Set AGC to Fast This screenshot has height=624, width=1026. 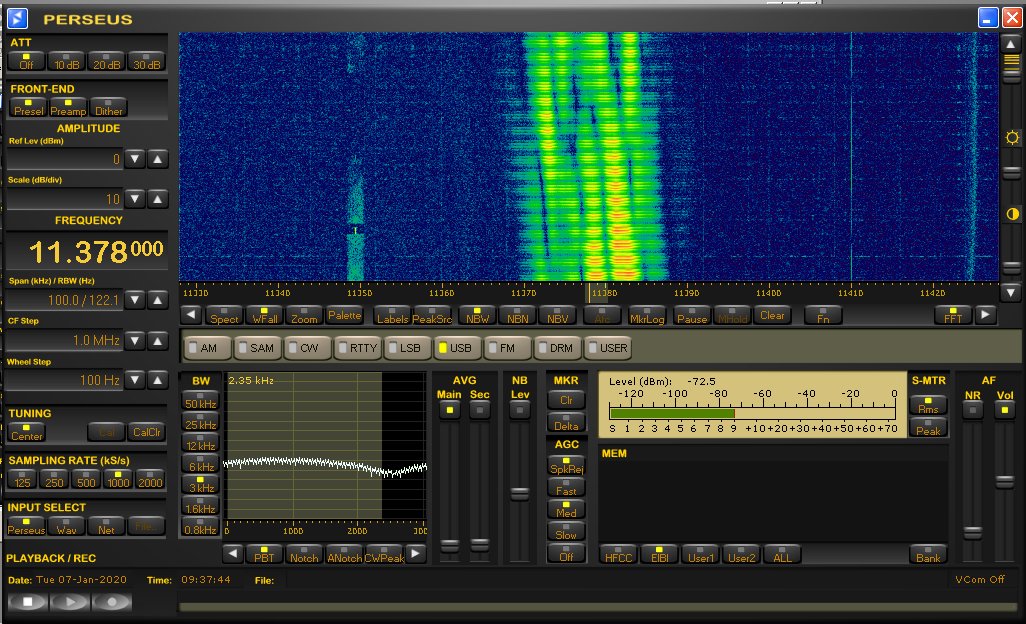pos(567,488)
